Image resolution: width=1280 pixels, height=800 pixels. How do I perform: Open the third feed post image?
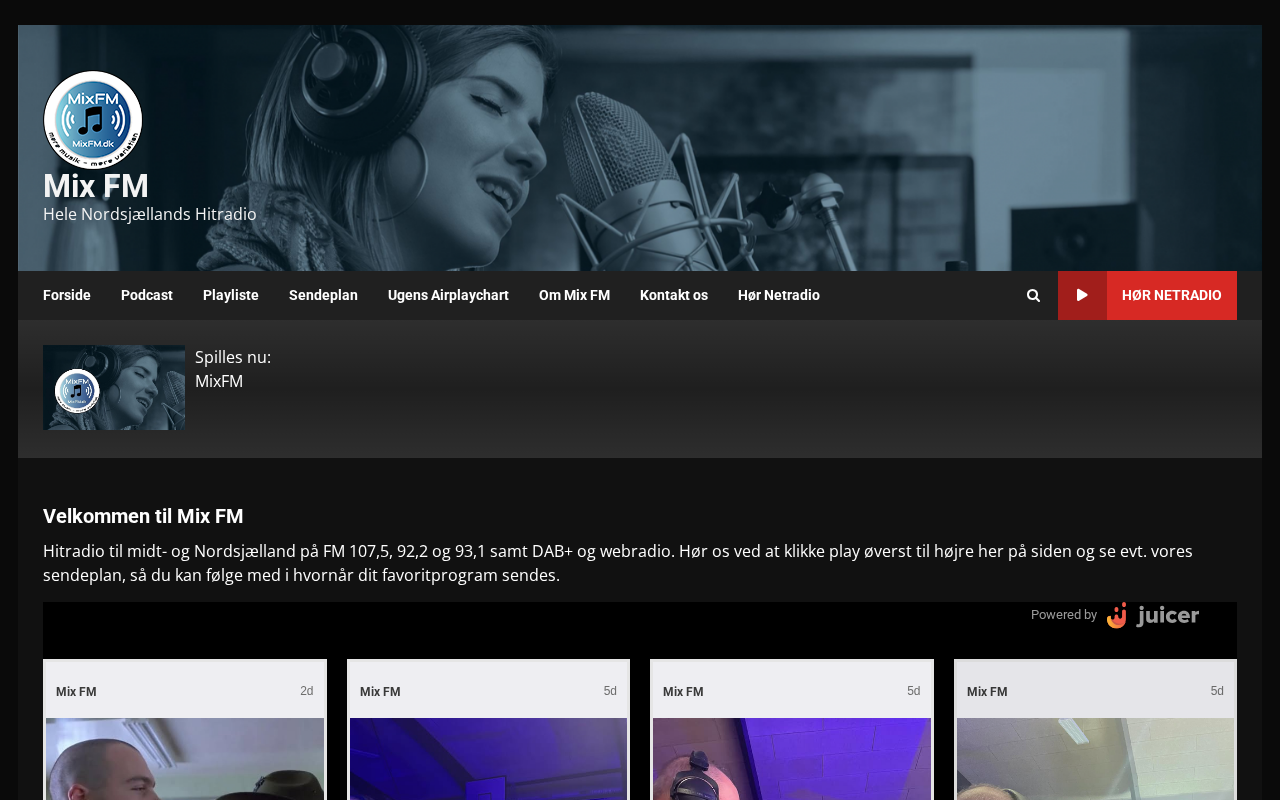click(x=792, y=758)
